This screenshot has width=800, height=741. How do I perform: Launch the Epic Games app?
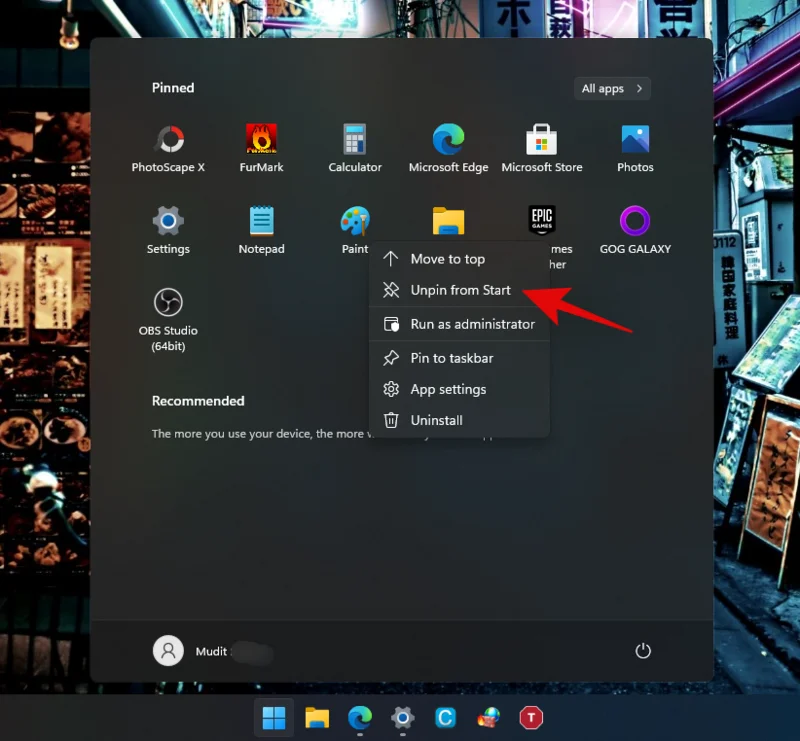pyautogui.click(x=542, y=219)
